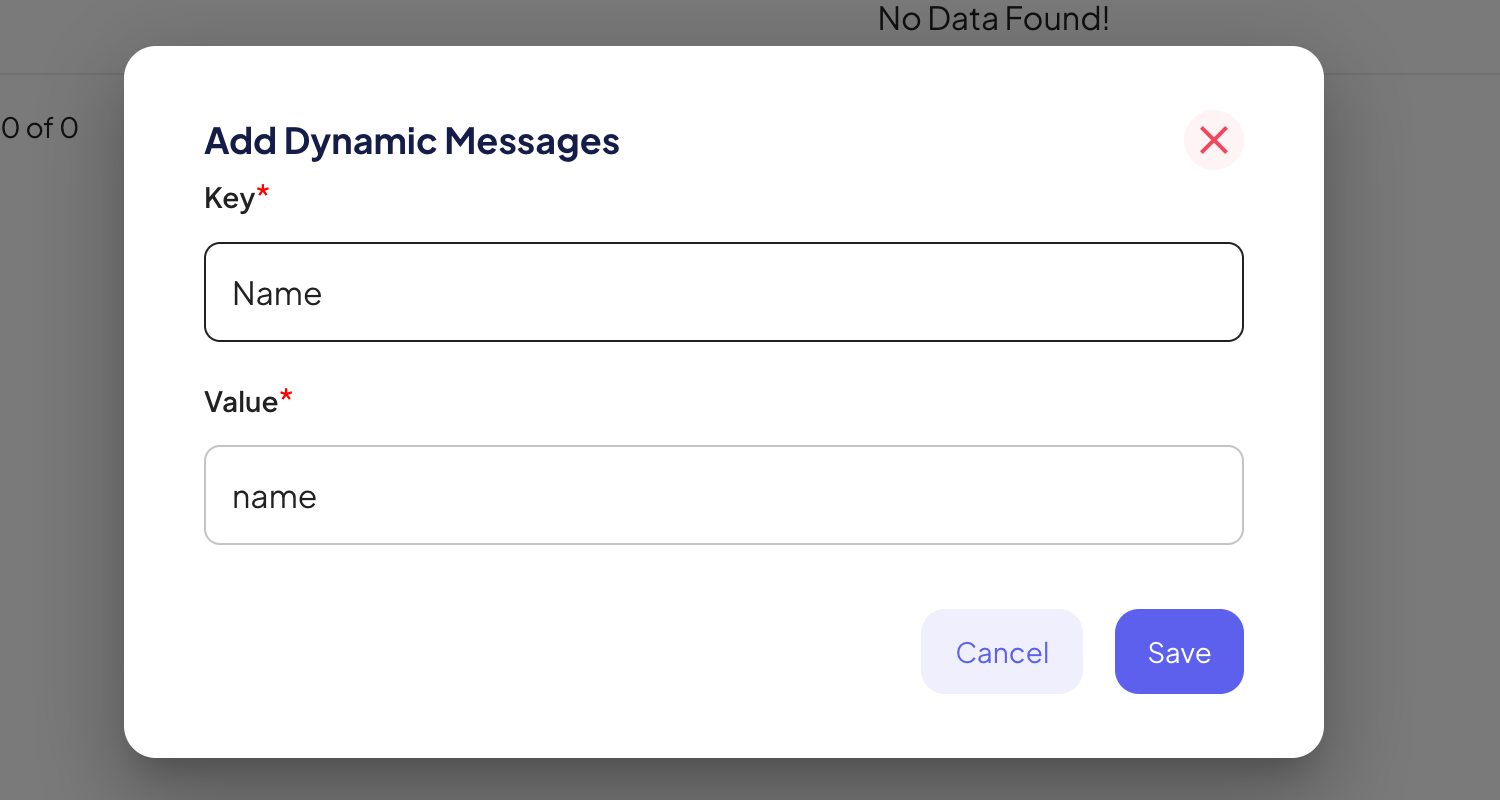Place cursor on the text 'Name' in Key
The image size is (1500, 800).
(x=277, y=293)
